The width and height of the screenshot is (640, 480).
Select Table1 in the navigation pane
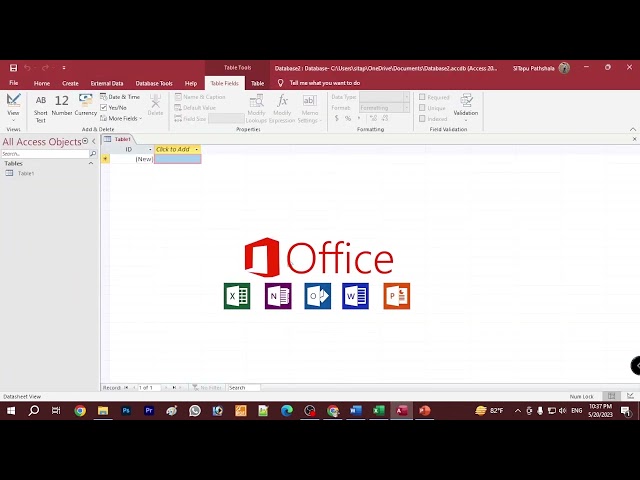tap(26, 173)
